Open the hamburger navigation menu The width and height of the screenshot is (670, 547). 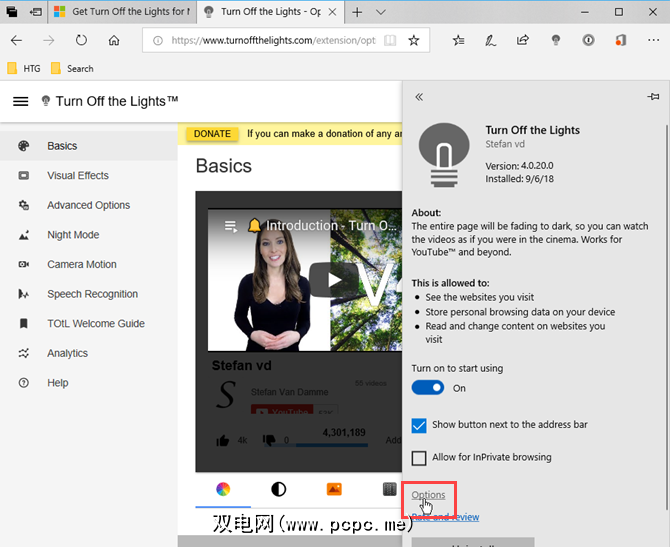pos(20,101)
